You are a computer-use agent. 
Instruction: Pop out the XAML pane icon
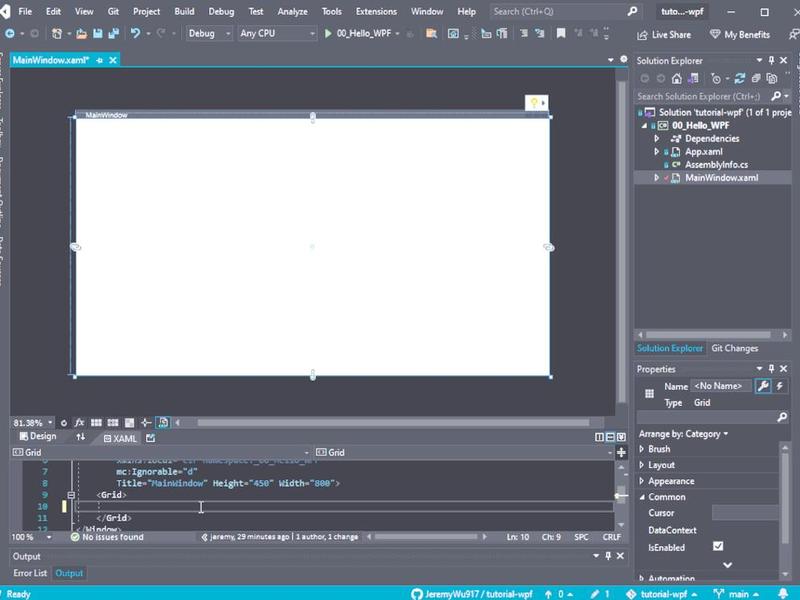pyautogui.click(x=150, y=438)
